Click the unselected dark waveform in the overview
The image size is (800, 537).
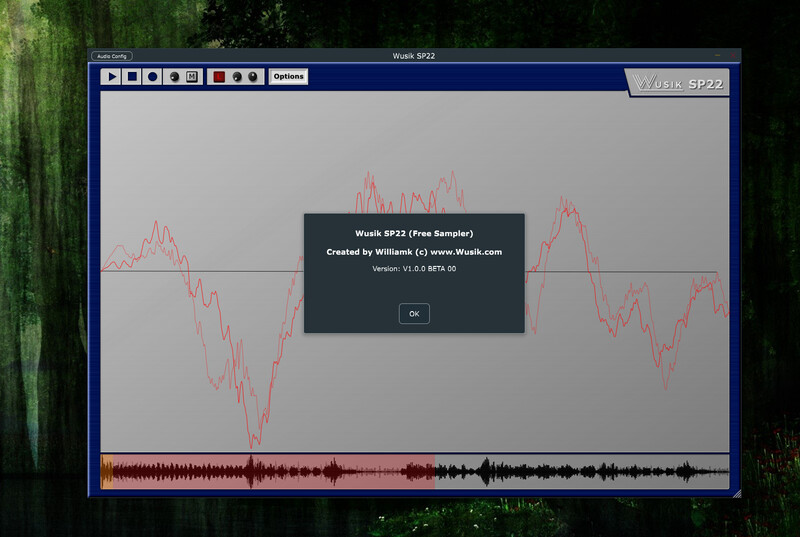pyautogui.click(x=582, y=472)
